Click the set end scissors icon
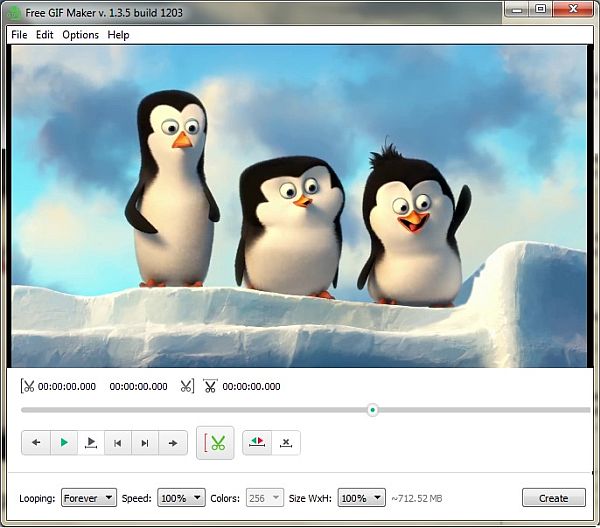 [187, 386]
